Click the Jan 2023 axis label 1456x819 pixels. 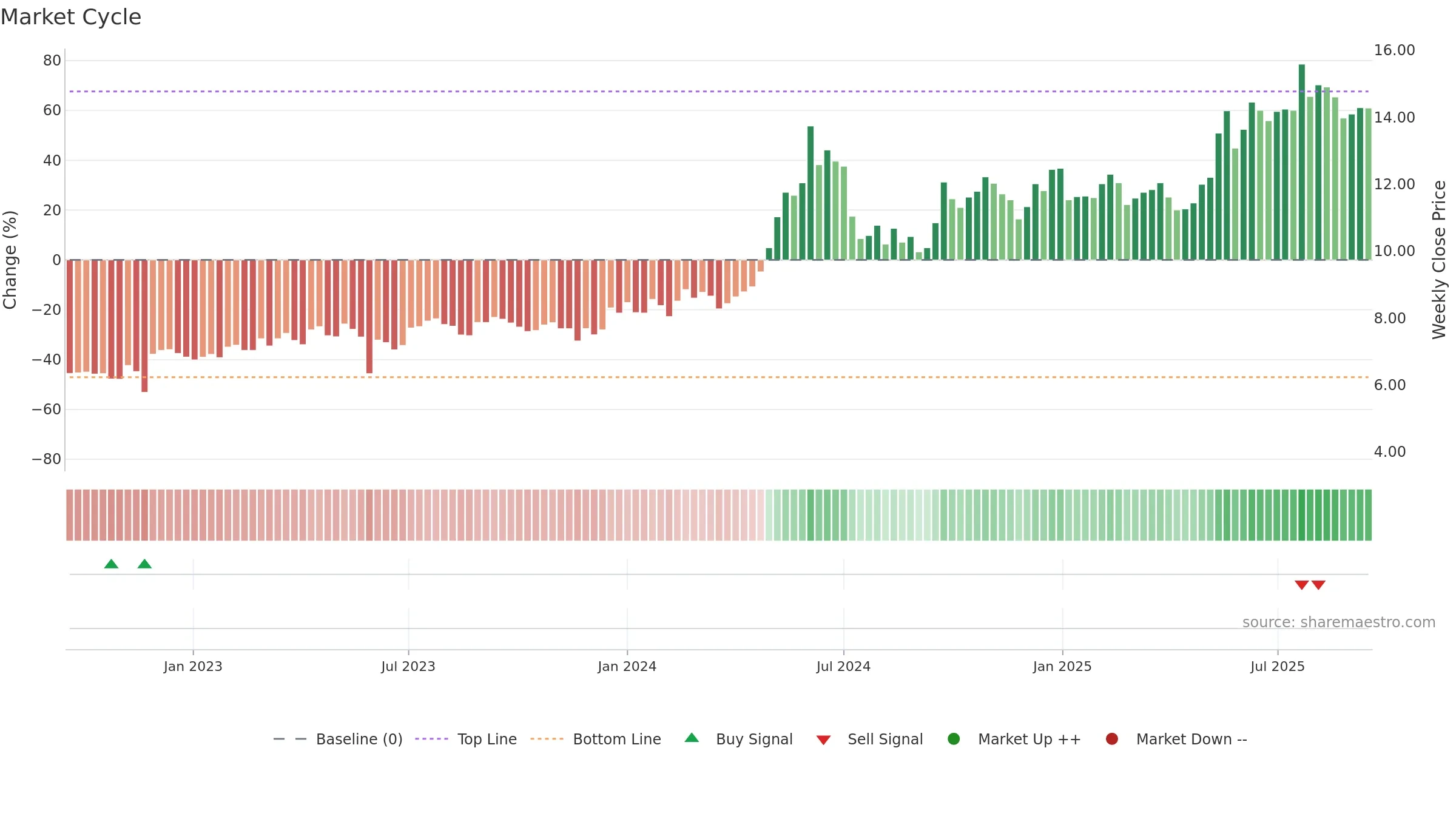tap(193, 666)
